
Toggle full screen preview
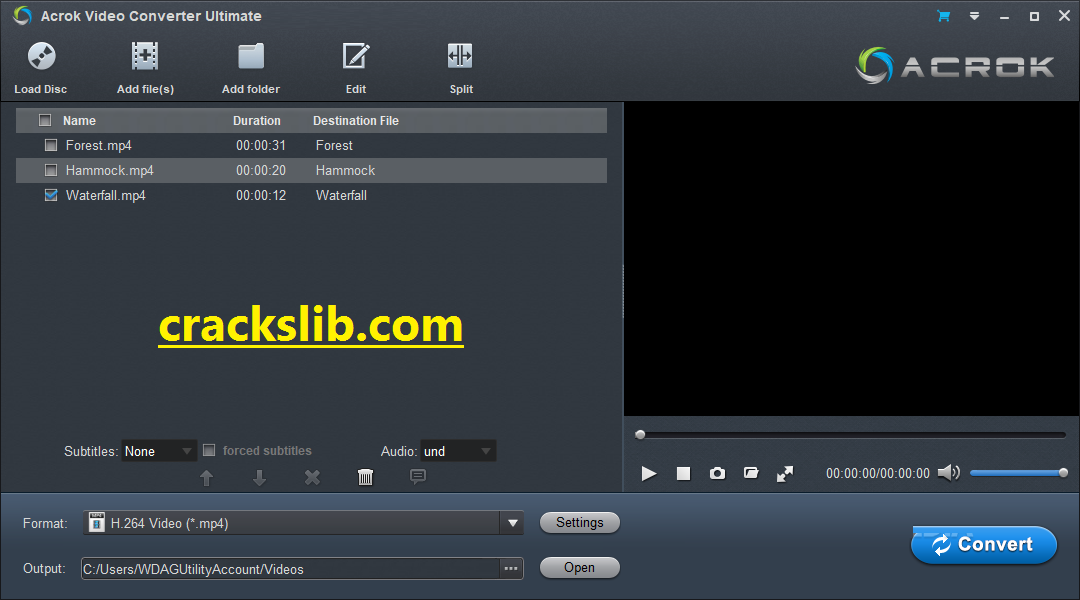pos(785,474)
